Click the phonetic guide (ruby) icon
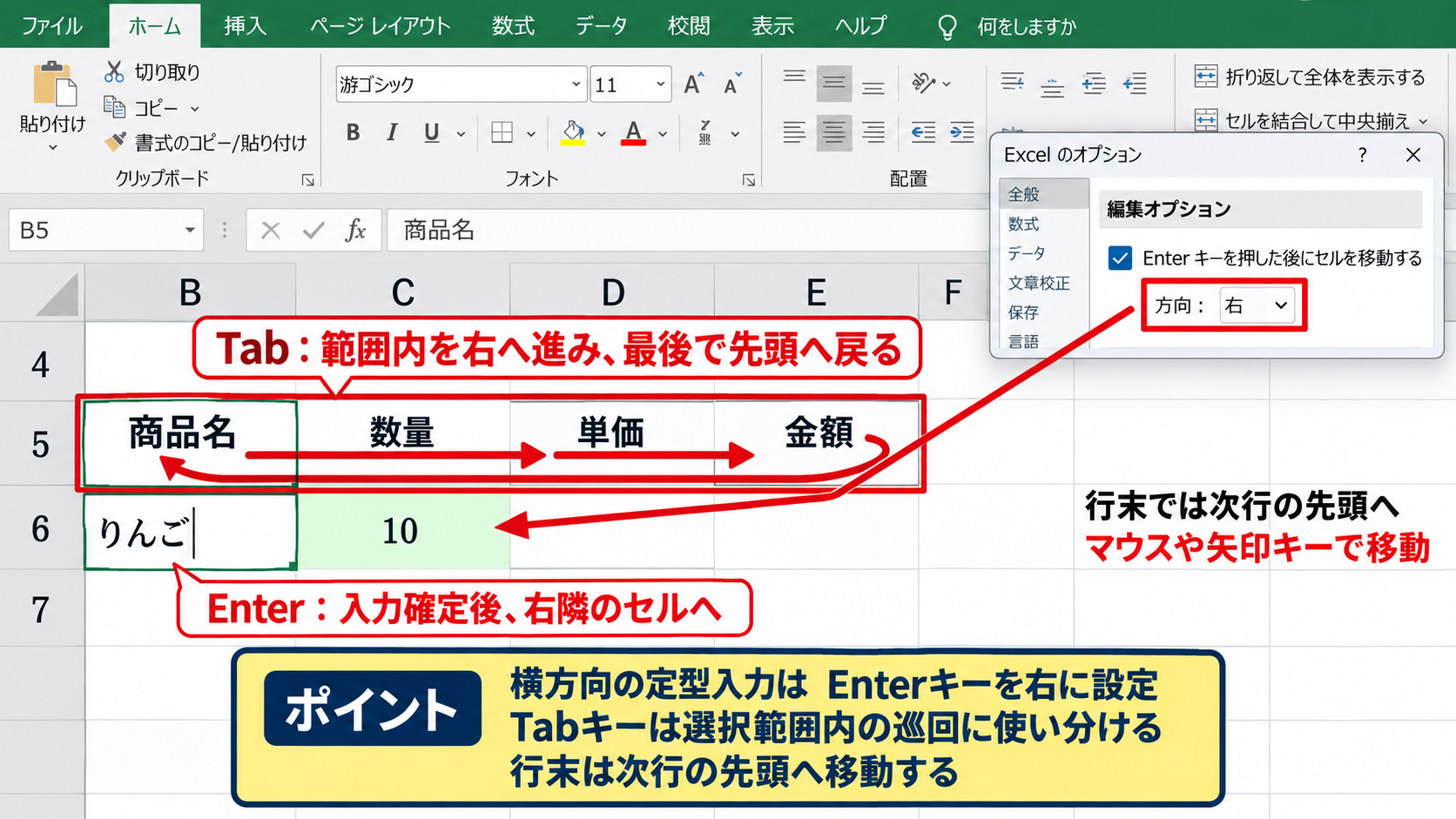 tap(705, 132)
